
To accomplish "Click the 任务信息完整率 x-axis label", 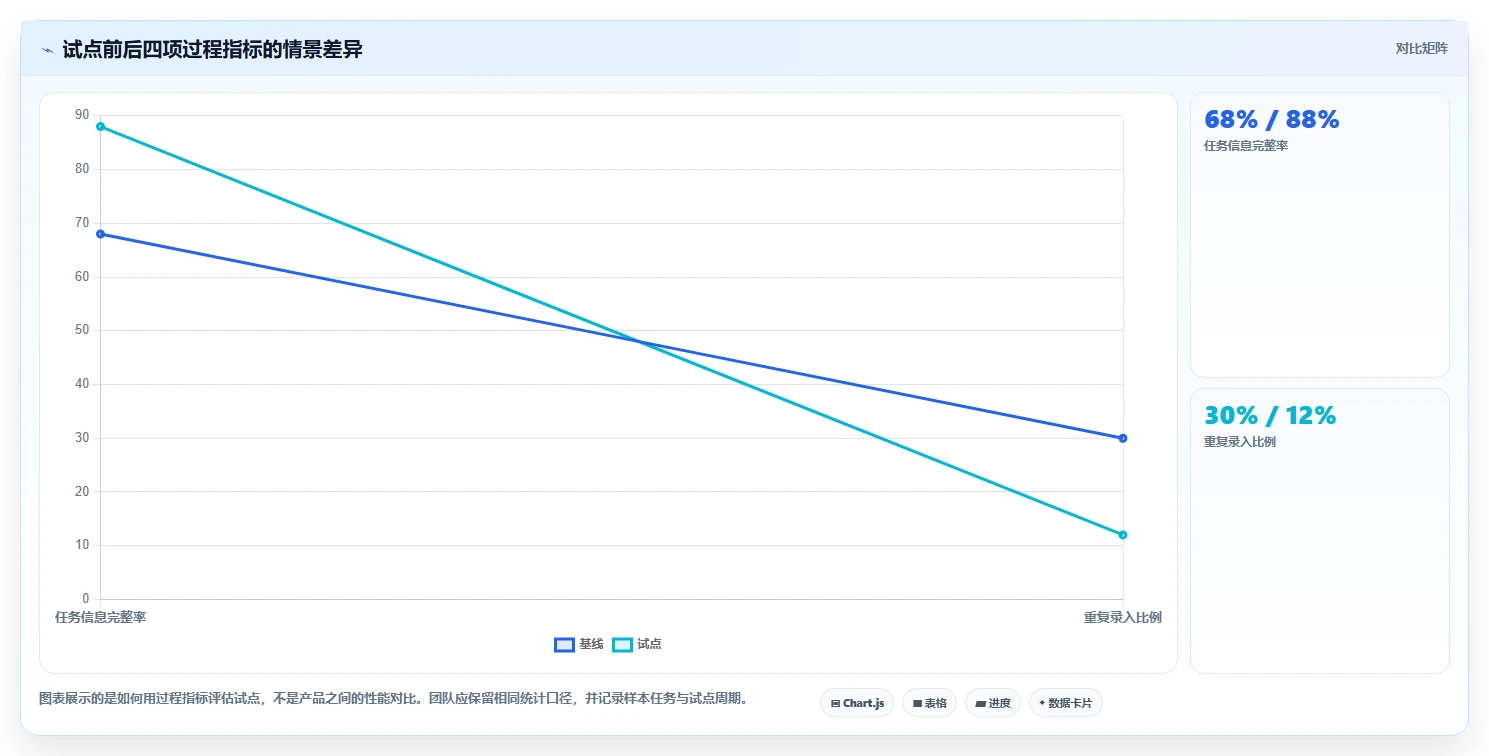I will (x=100, y=617).
